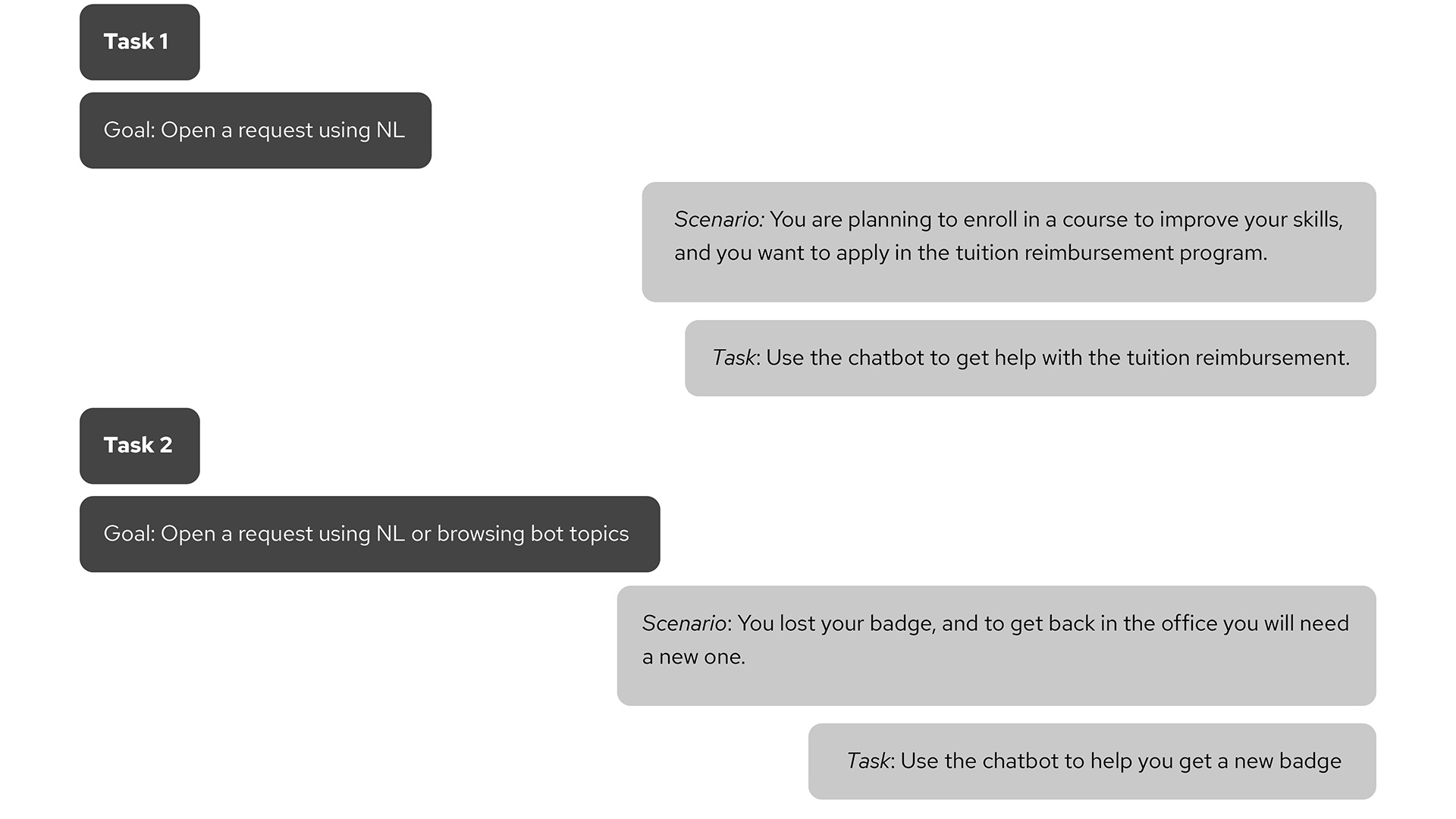Click the 'Goal: Open a request using NL' bubble
Screen dimensions: 1456x819
coord(256,130)
